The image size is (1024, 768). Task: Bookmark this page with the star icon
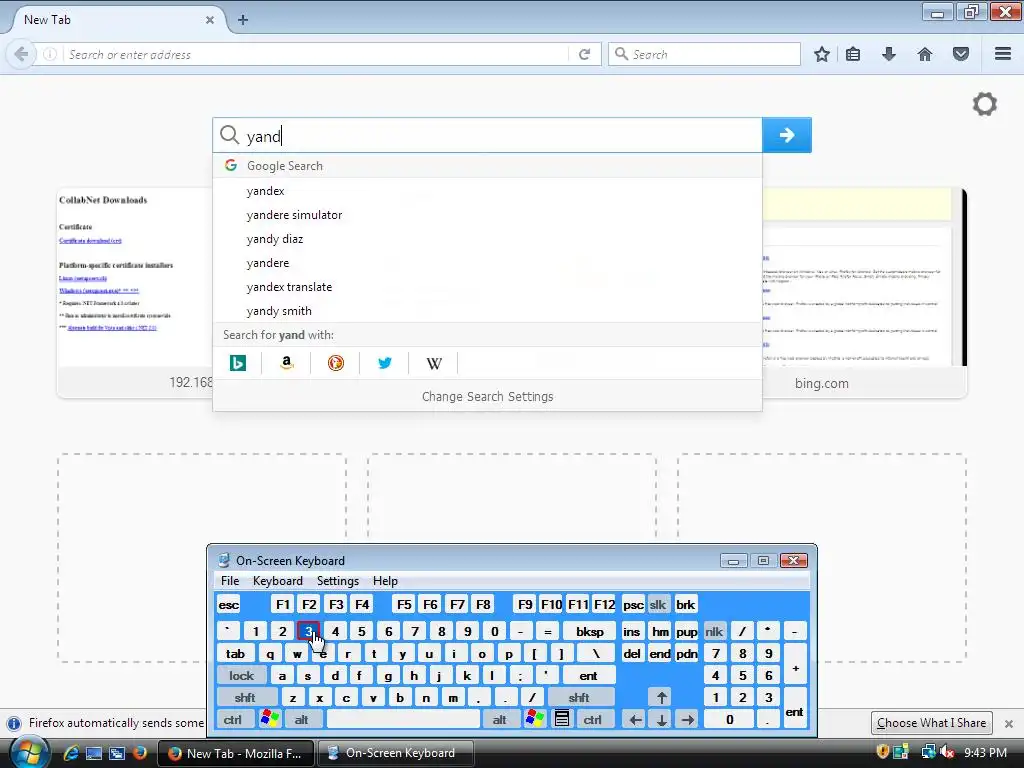click(x=822, y=54)
